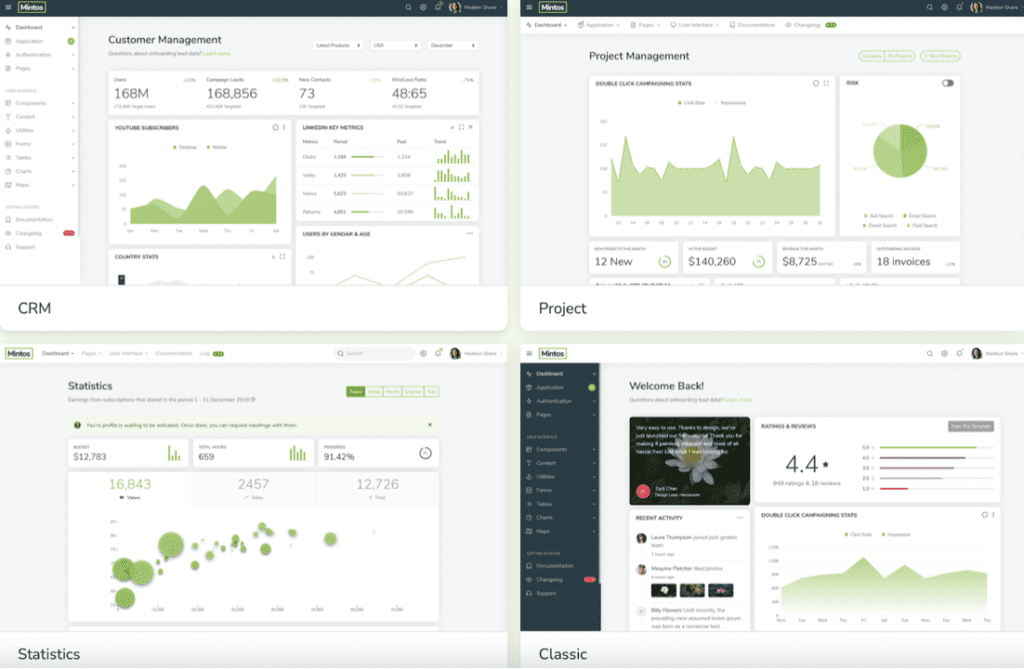
Task: Expand Authentication in CRM sidebar
Action: (x=40, y=55)
